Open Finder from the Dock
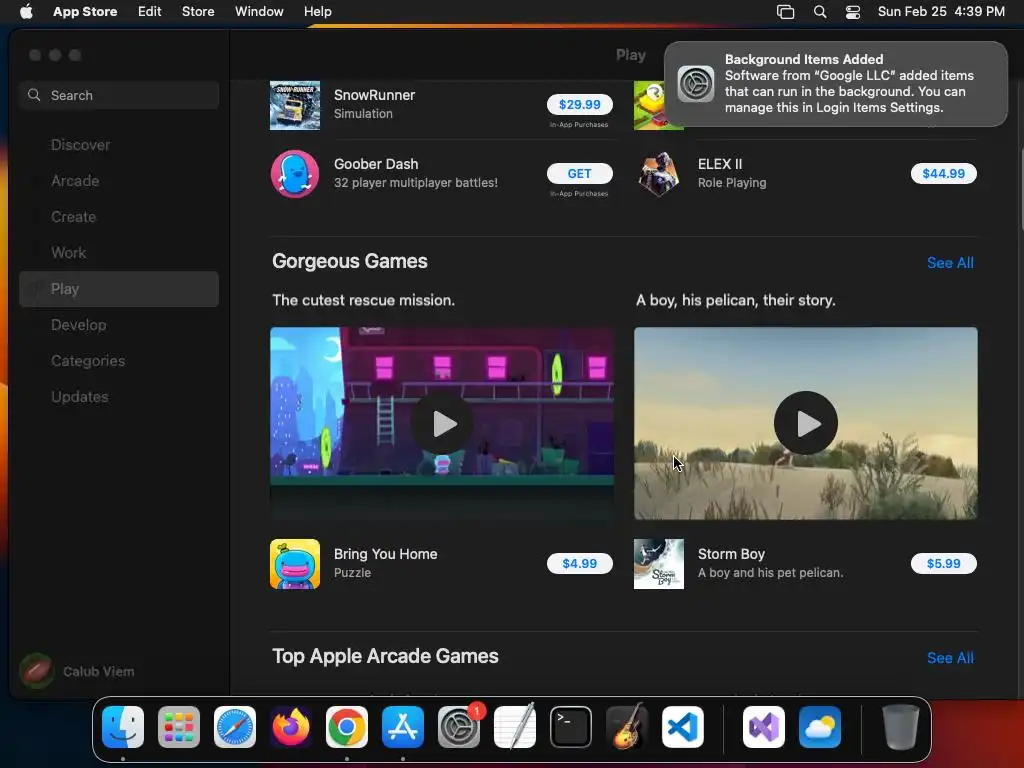Screen dimensions: 1024x768 pos(123,727)
